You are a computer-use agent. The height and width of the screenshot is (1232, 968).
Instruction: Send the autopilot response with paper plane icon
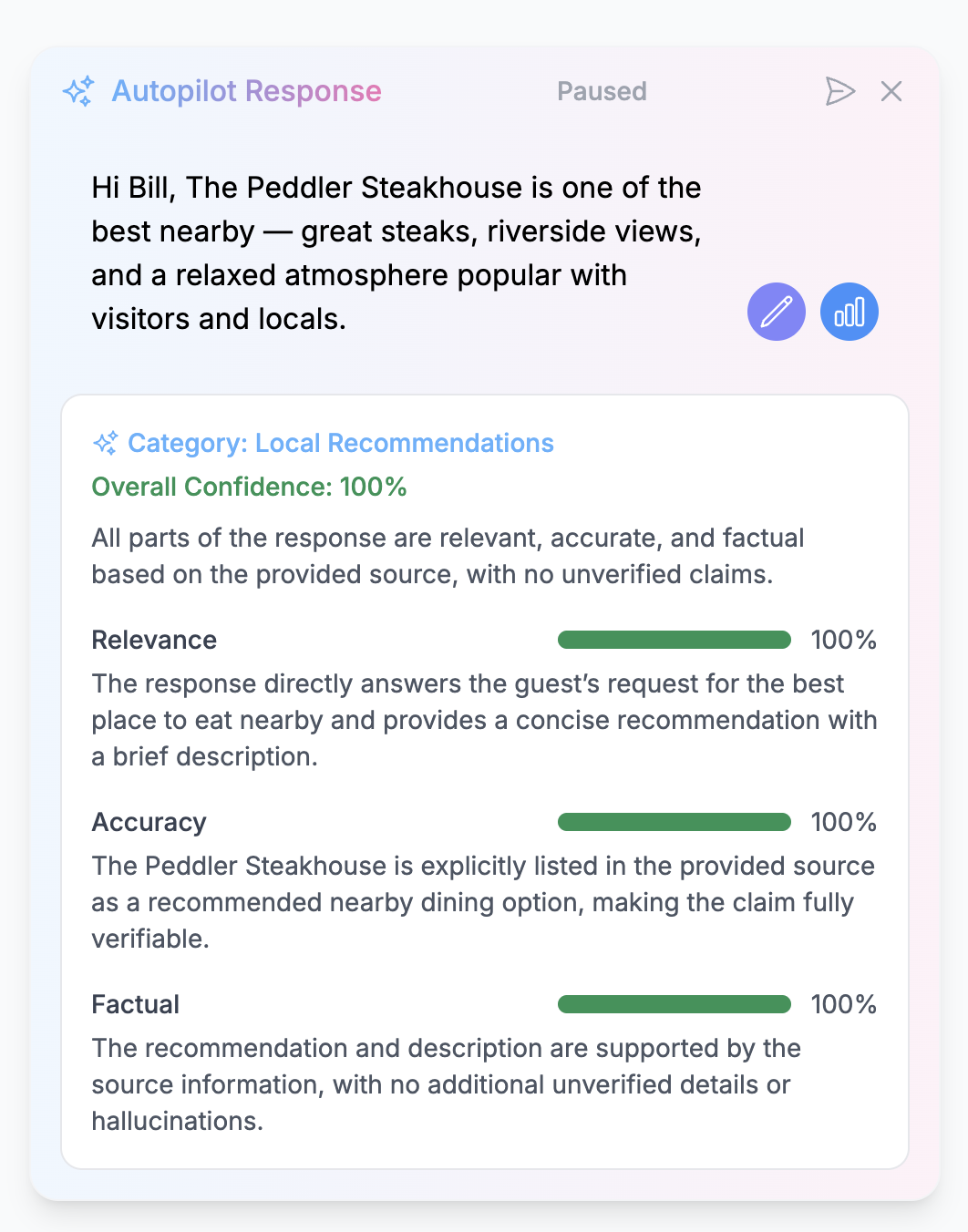[839, 91]
